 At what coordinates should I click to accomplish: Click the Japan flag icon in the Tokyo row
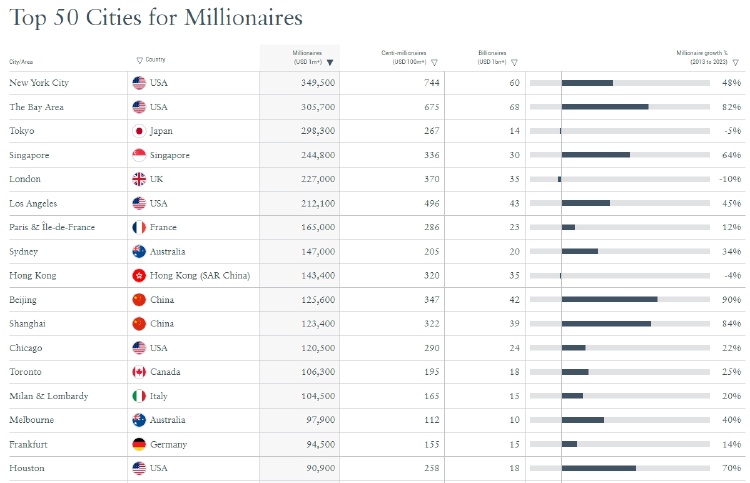pyautogui.click(x=139, y=131)
